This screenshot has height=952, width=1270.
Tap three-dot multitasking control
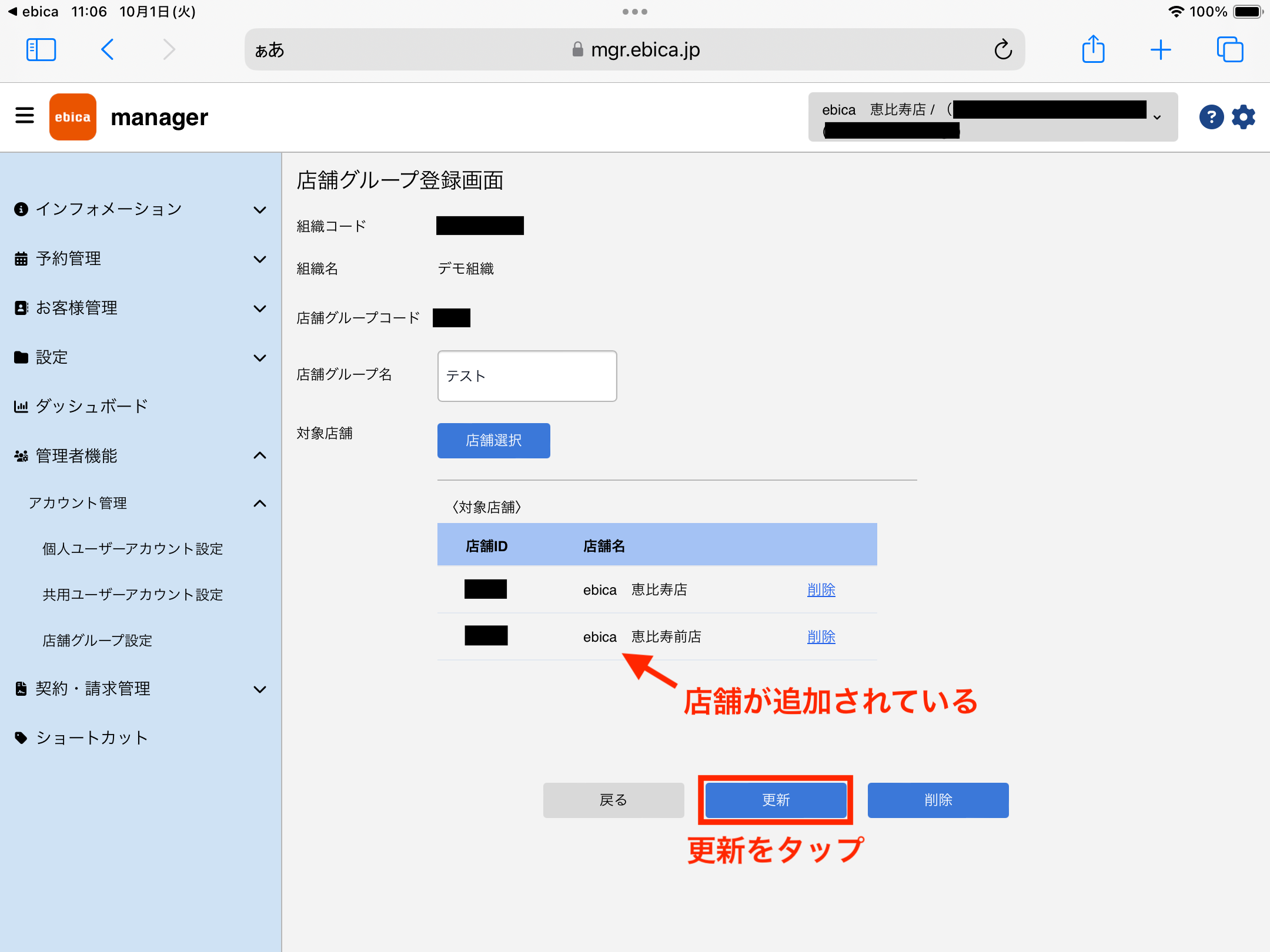(x=635, y=12)
